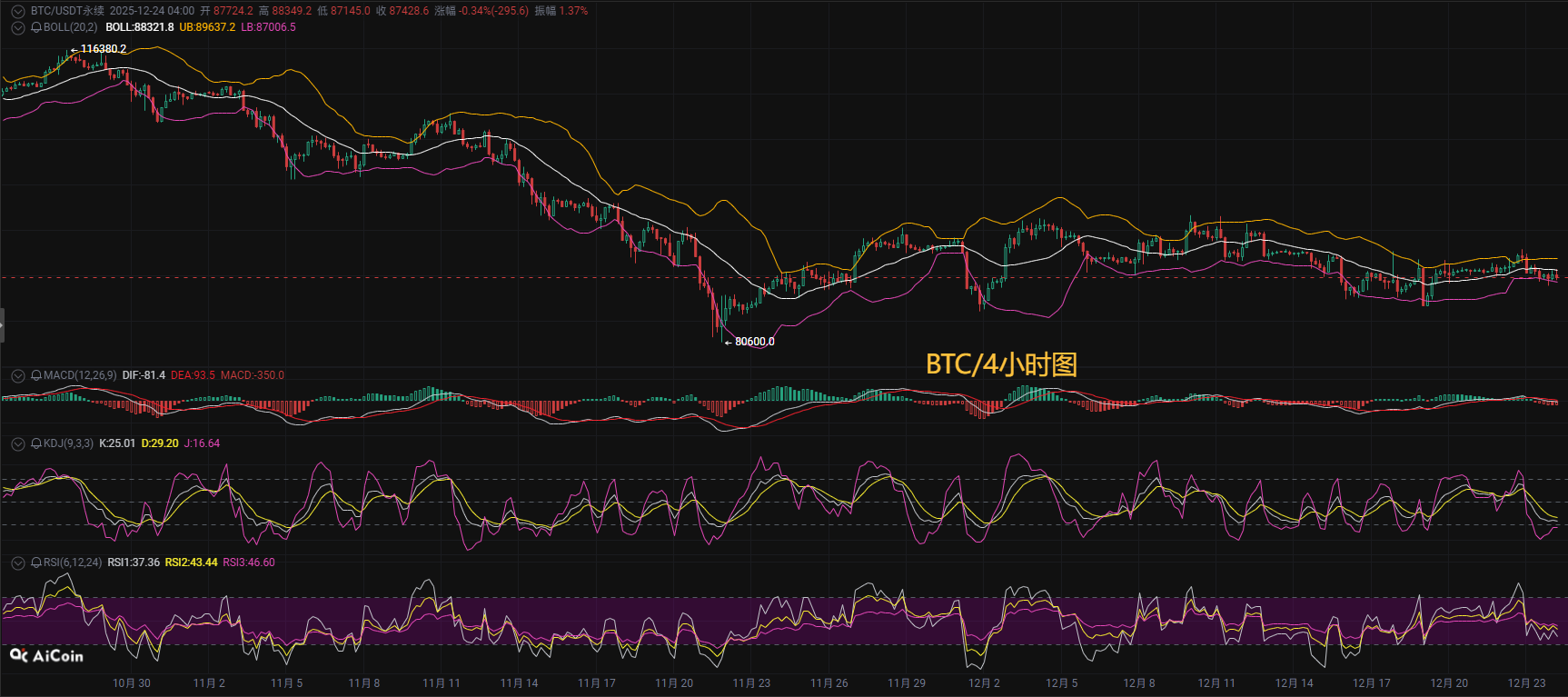The height and width of the screenshot is (697, 1568).
Task: Open the MACD indicator chevron dropdown
Action: [x=18, y=375]
